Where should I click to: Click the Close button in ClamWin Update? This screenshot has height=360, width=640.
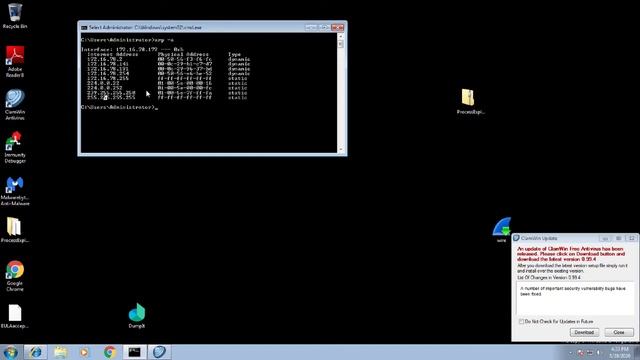pyautogui.click(x=619, y=332)
